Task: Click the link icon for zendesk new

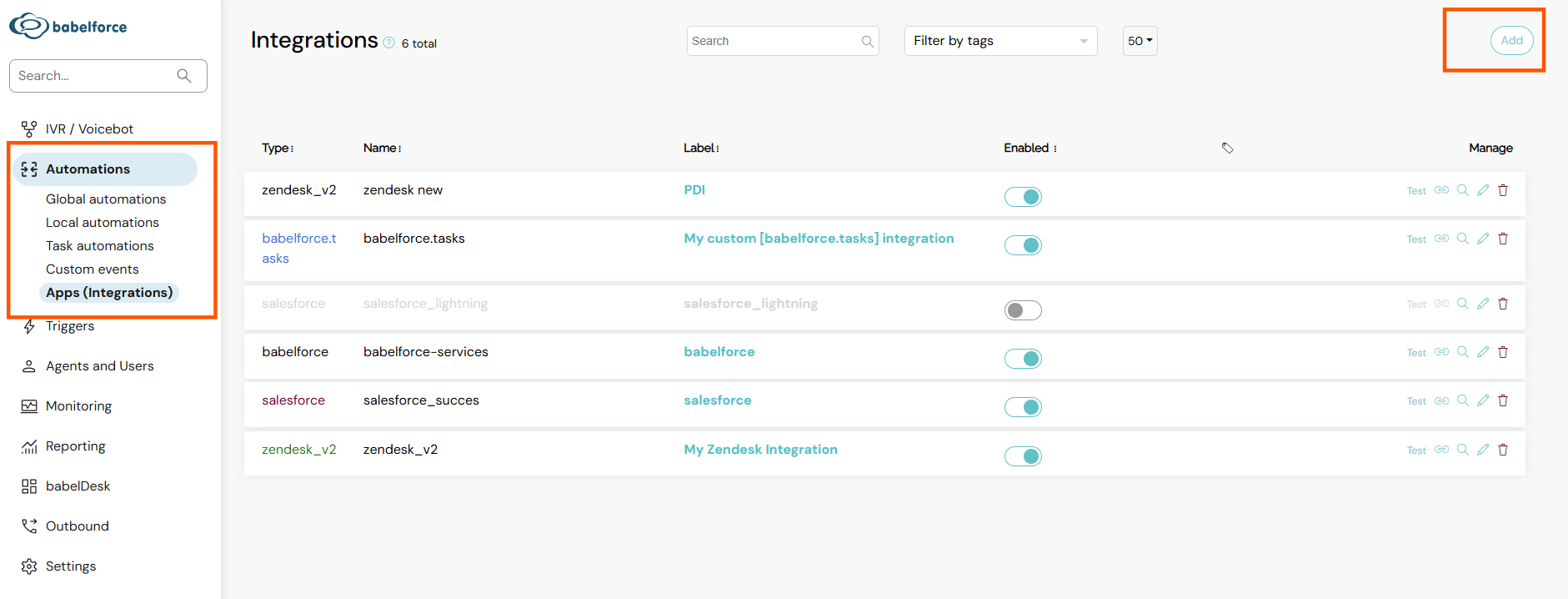Action: click(1441, 190)
